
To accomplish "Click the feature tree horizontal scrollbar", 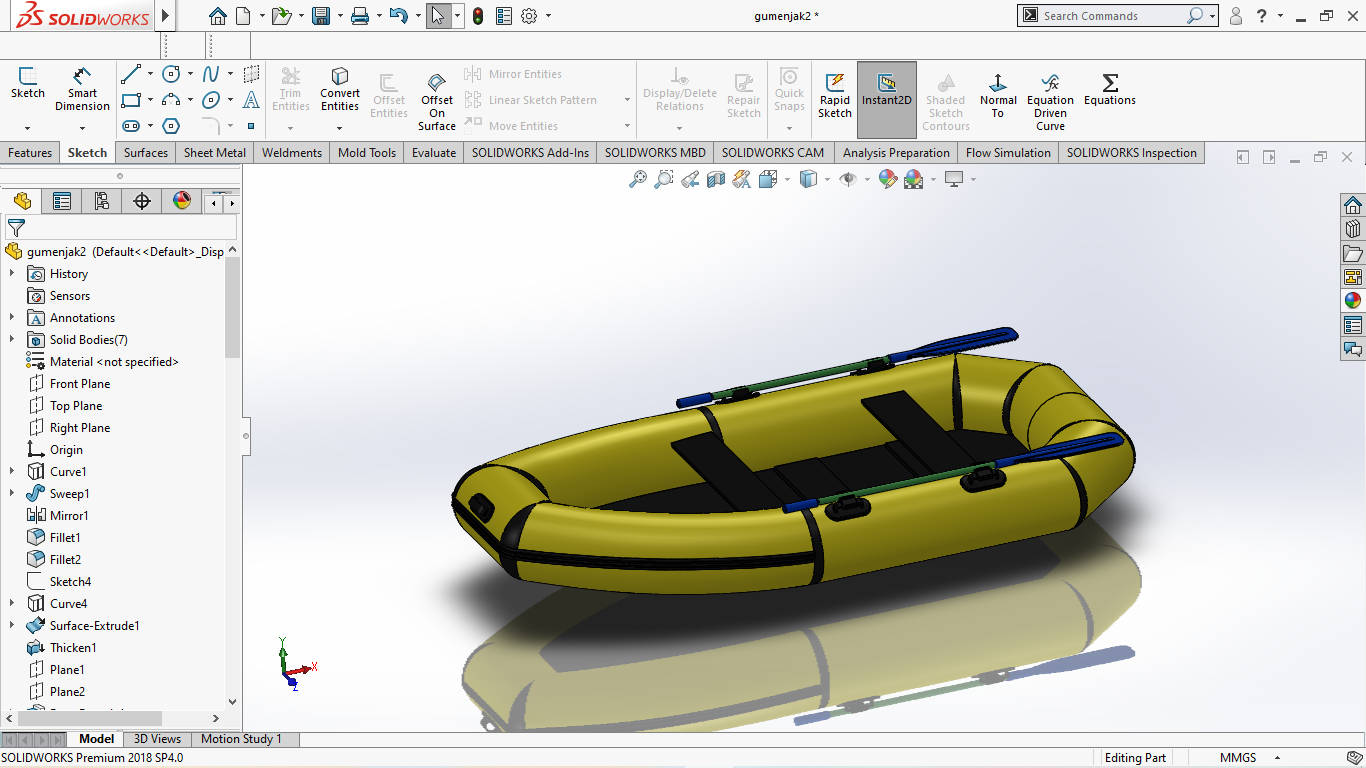I will (x=88, y=718).
